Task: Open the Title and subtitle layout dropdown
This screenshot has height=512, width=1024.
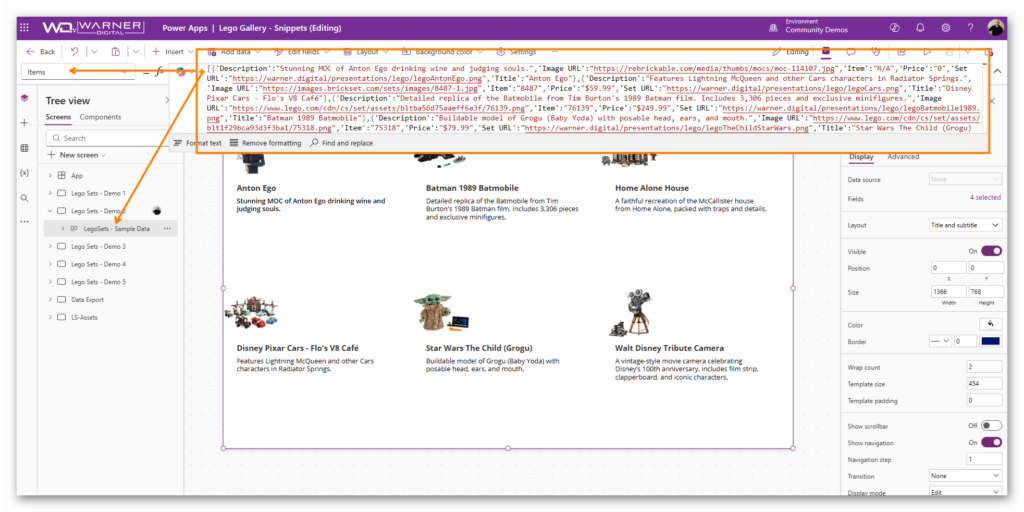Action: (965, 225)
